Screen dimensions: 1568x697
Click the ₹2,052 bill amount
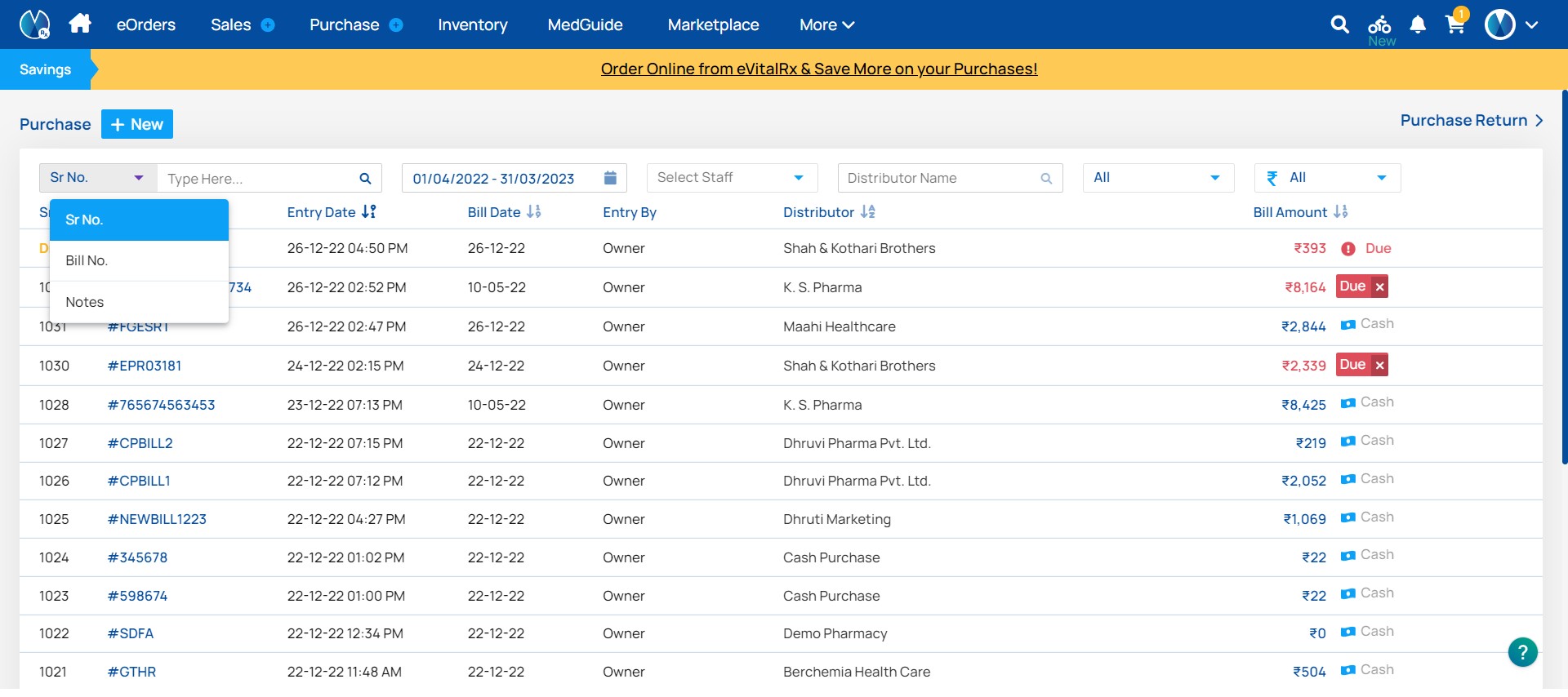coord(1303,481)
